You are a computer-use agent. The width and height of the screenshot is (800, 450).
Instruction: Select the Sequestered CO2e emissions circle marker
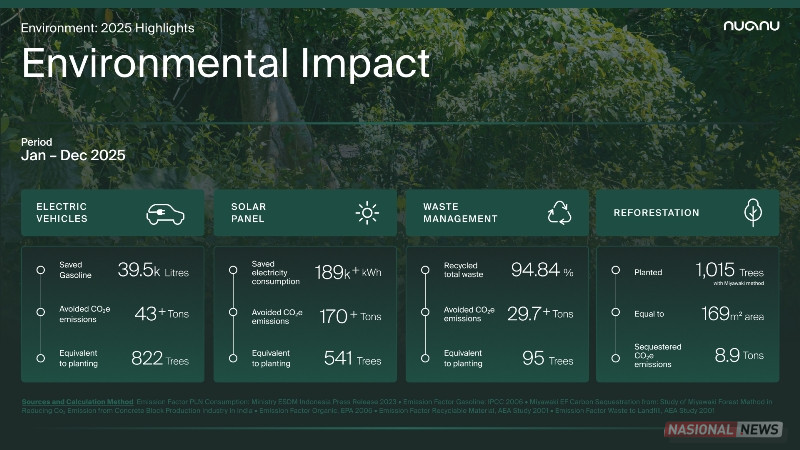[x=615, y=355]
